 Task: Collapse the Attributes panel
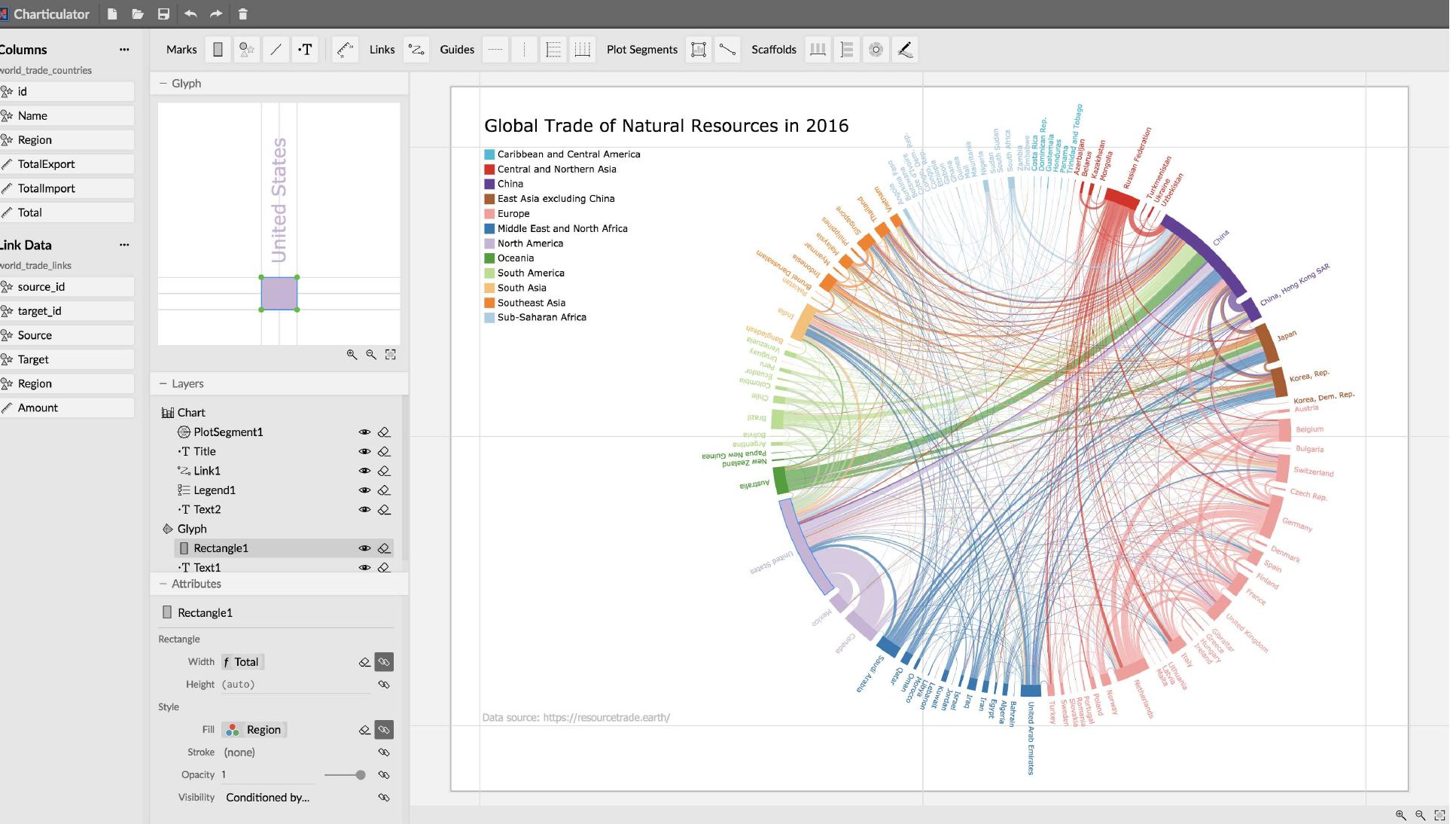tap(163, 584)
